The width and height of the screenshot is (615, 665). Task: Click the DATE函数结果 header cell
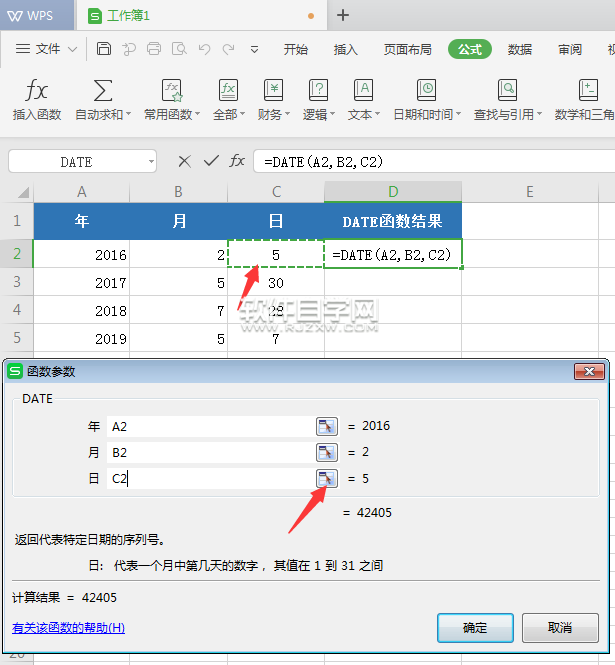coord(393,221)
